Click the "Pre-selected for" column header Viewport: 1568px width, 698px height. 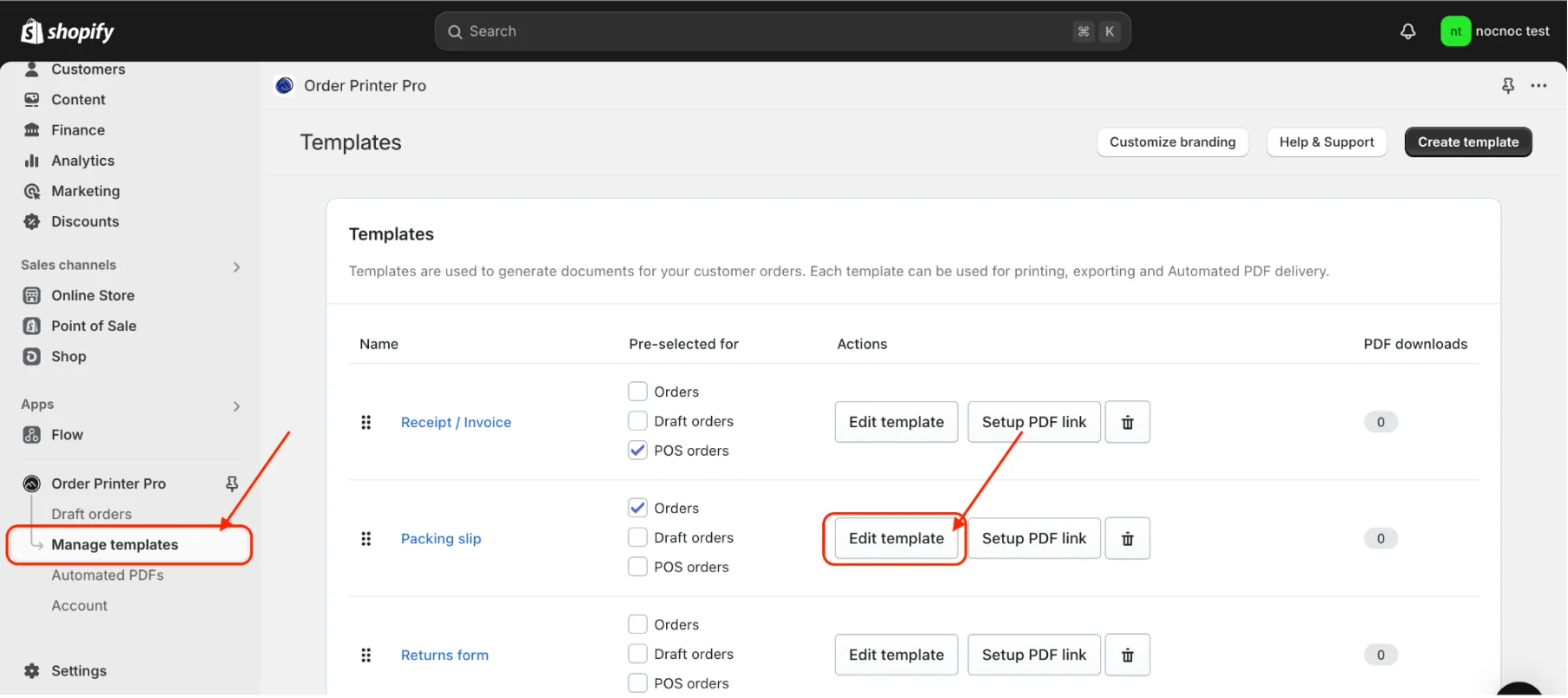coord(683,345)
